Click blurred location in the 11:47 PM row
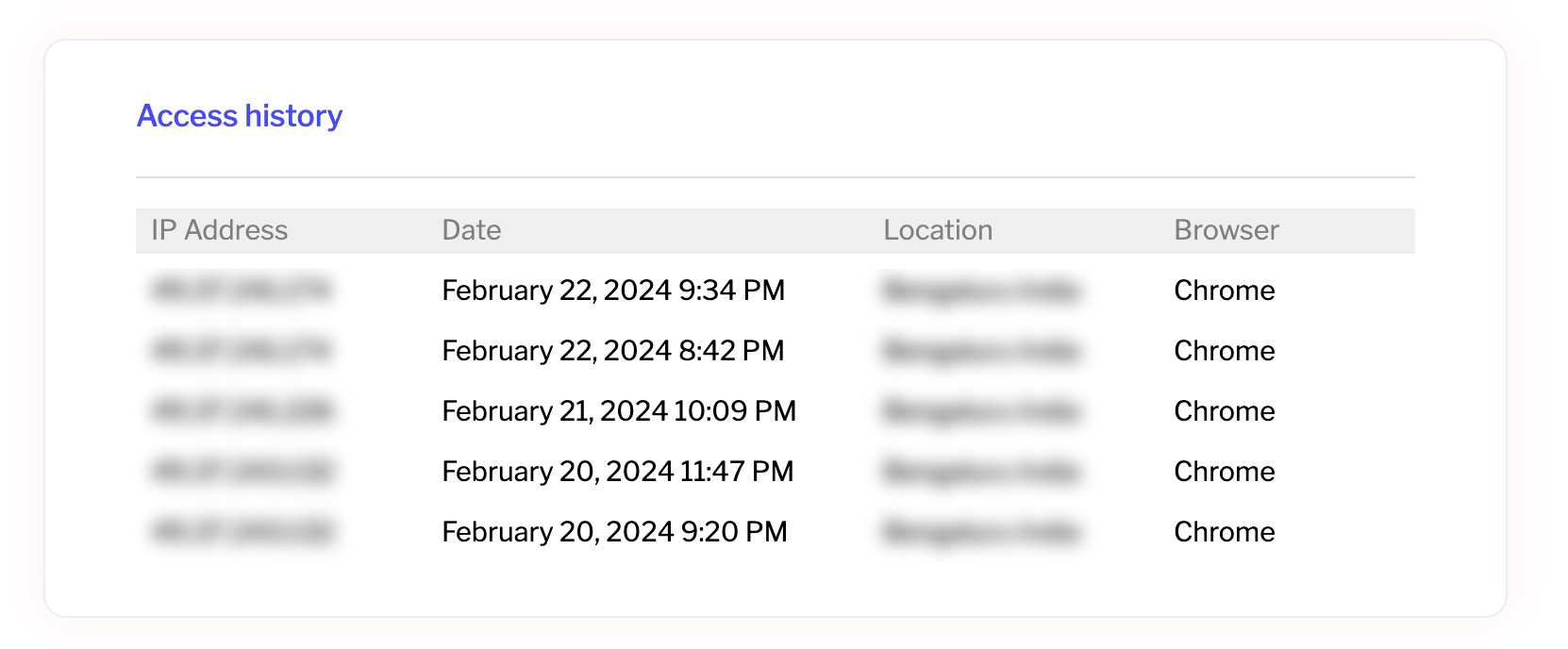This screenshot has height=649, width=1568. [x=981, y=472]
